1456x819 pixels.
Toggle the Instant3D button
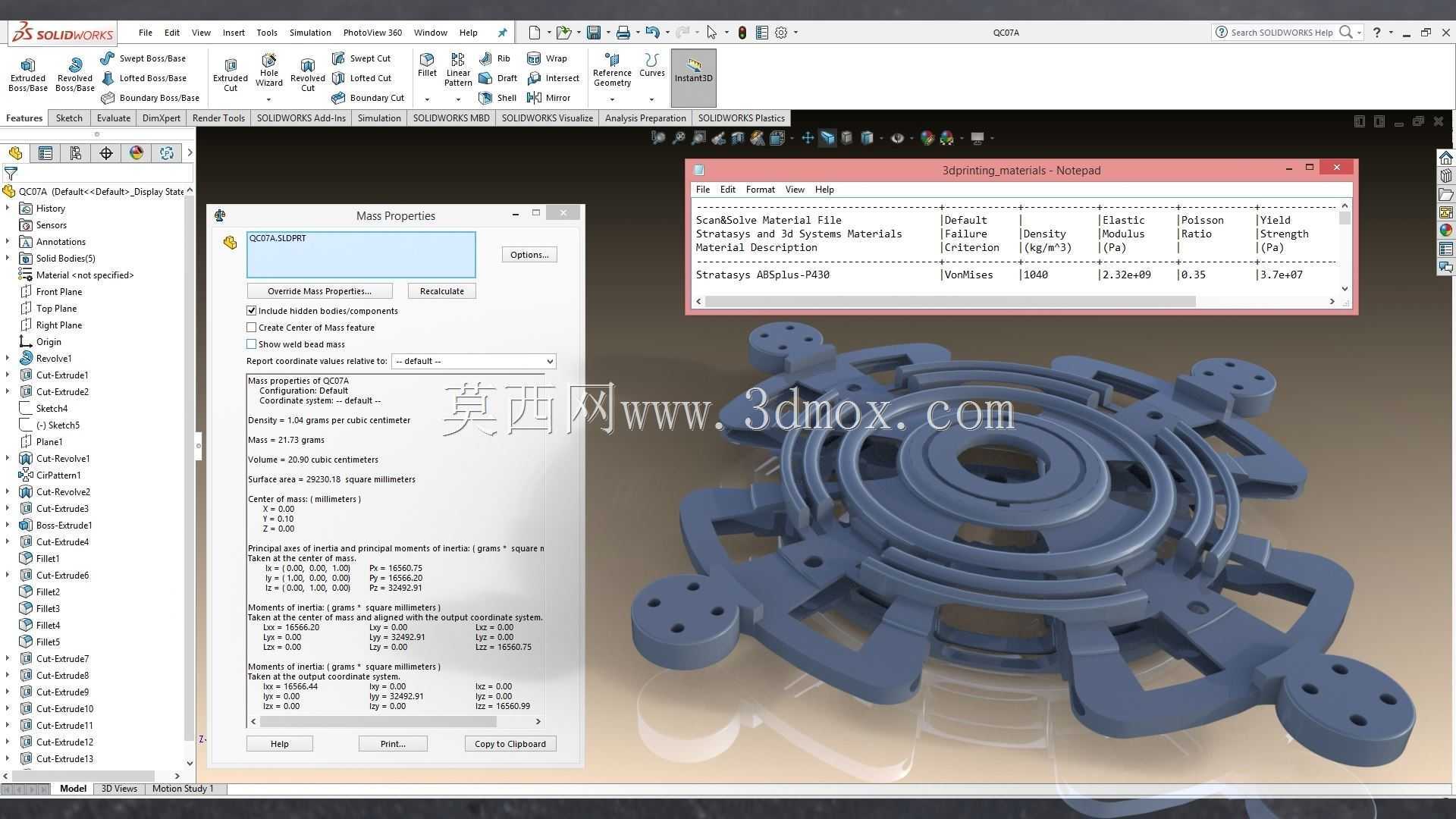click(x=693, y=77)
